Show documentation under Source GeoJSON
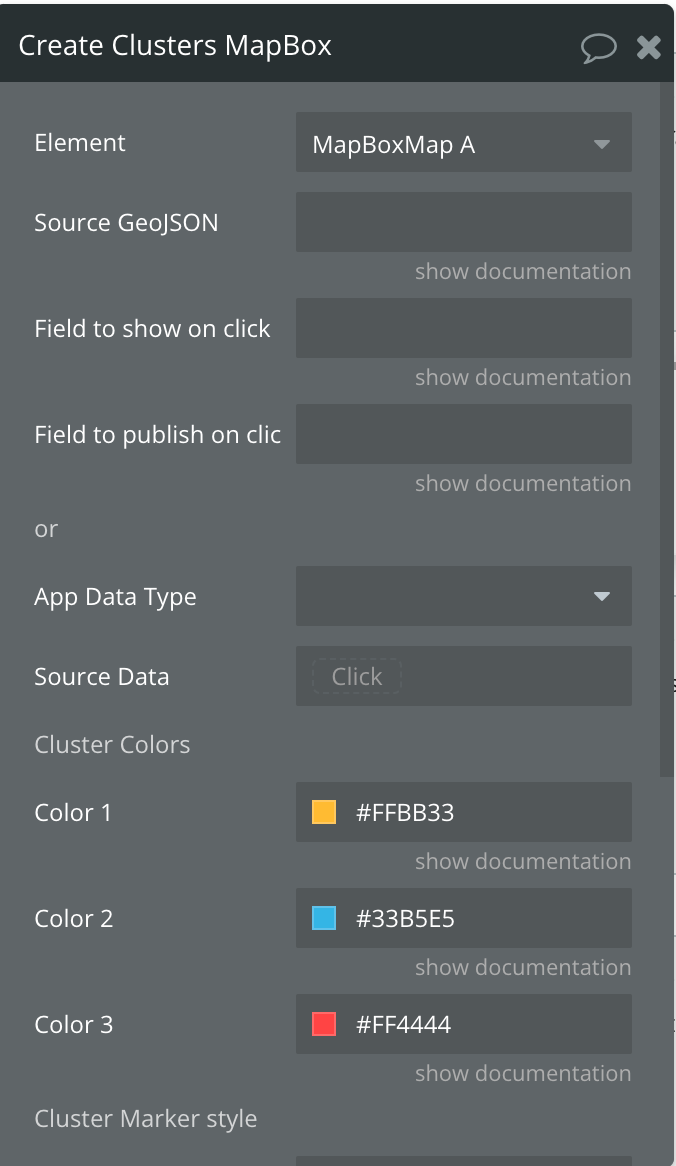The width and height of the screenshot is (676, 1166). tap(523, 271)
